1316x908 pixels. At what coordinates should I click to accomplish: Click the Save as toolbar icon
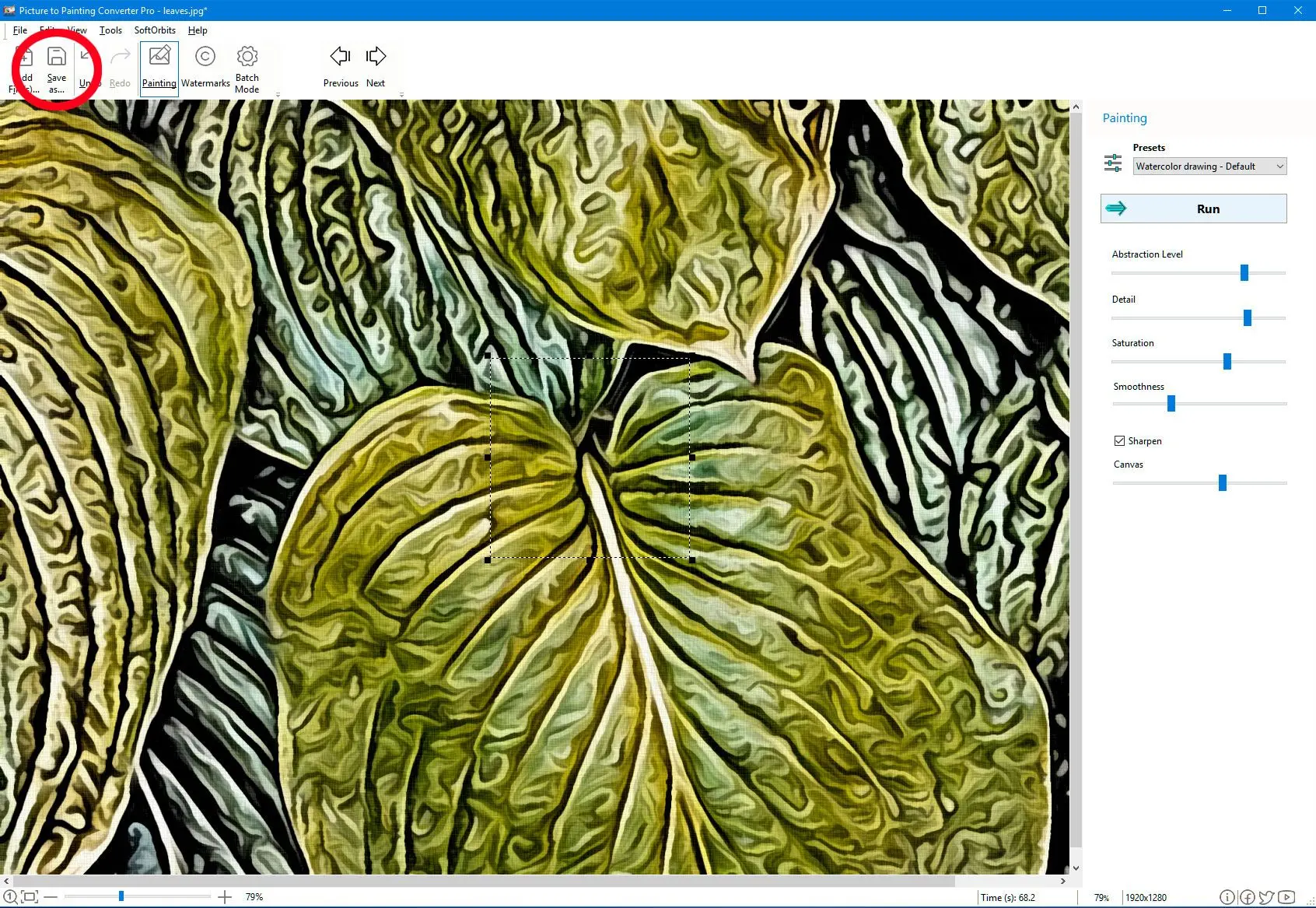point(56,68)
